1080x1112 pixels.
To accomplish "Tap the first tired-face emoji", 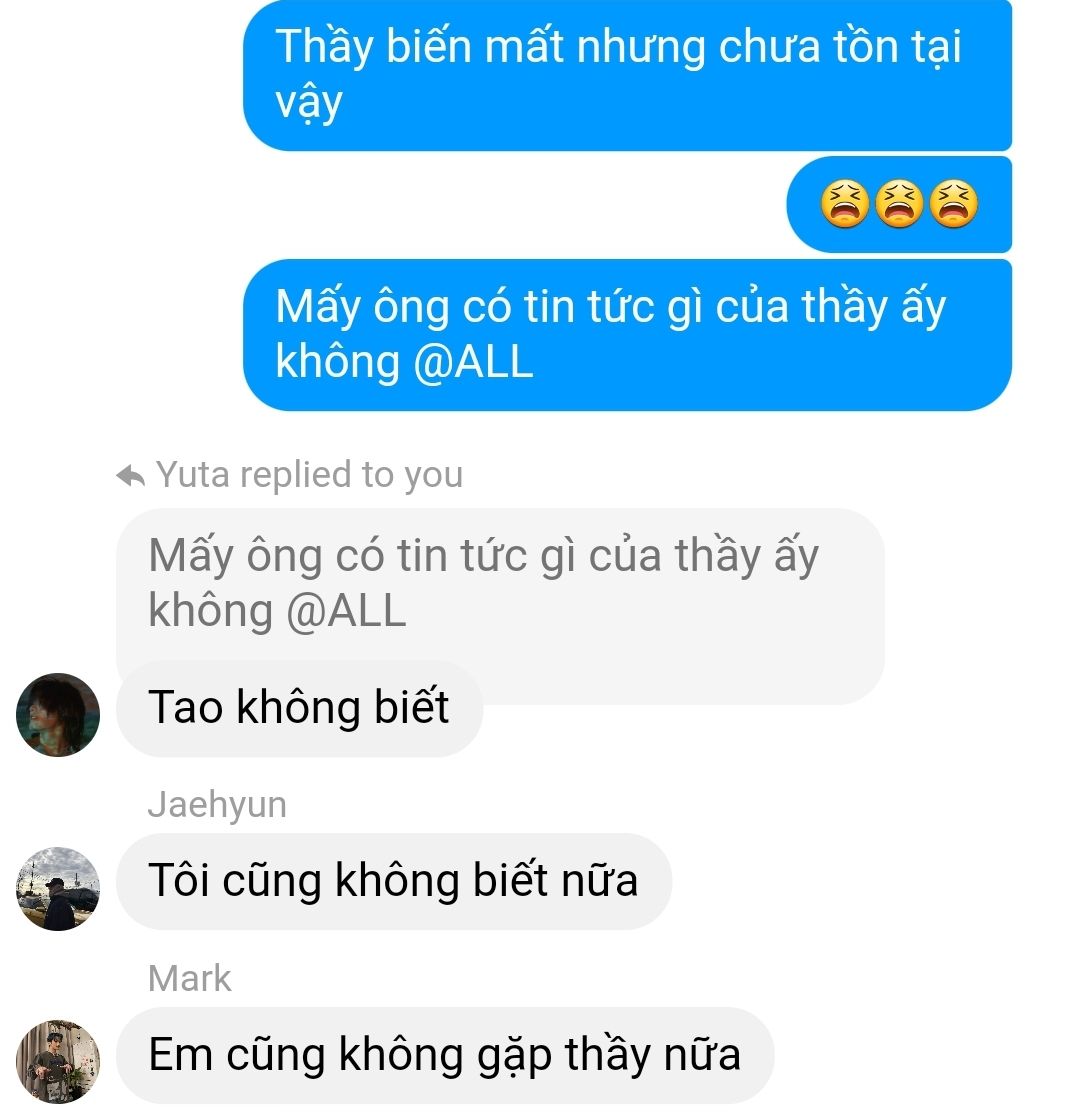I will point(845,204).
